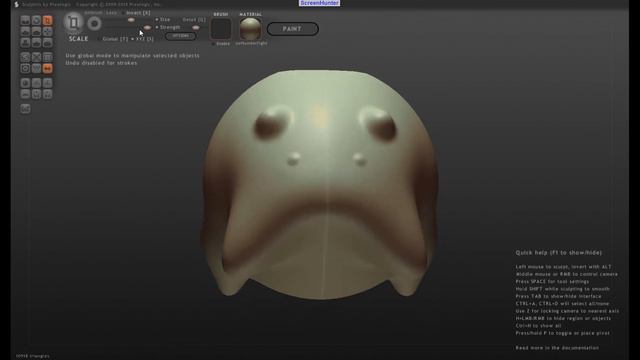Click 'Hold SHIFT while sculpting to smooth' text
Screen dimensions: 640x360
pos(562,289)
